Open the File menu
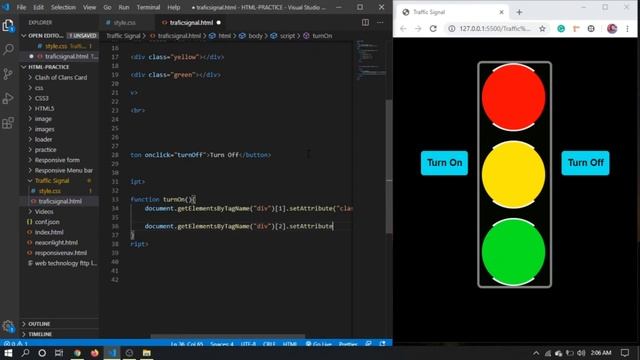Image resolution: width=640 pixels, height=360 pixels. (21, 7)
